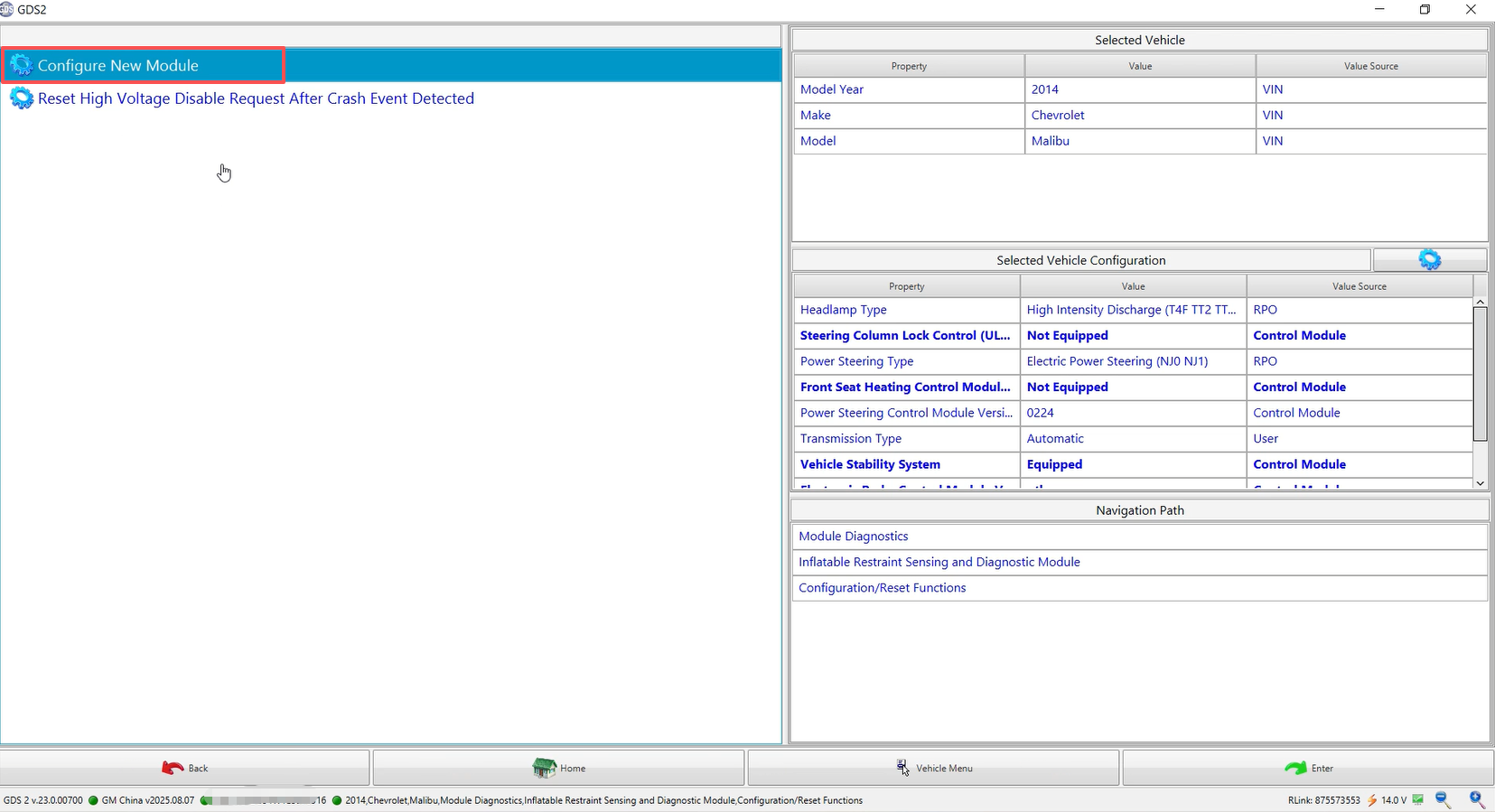
Task: Select the Vehicle Stability System property row
Action: 870,464
